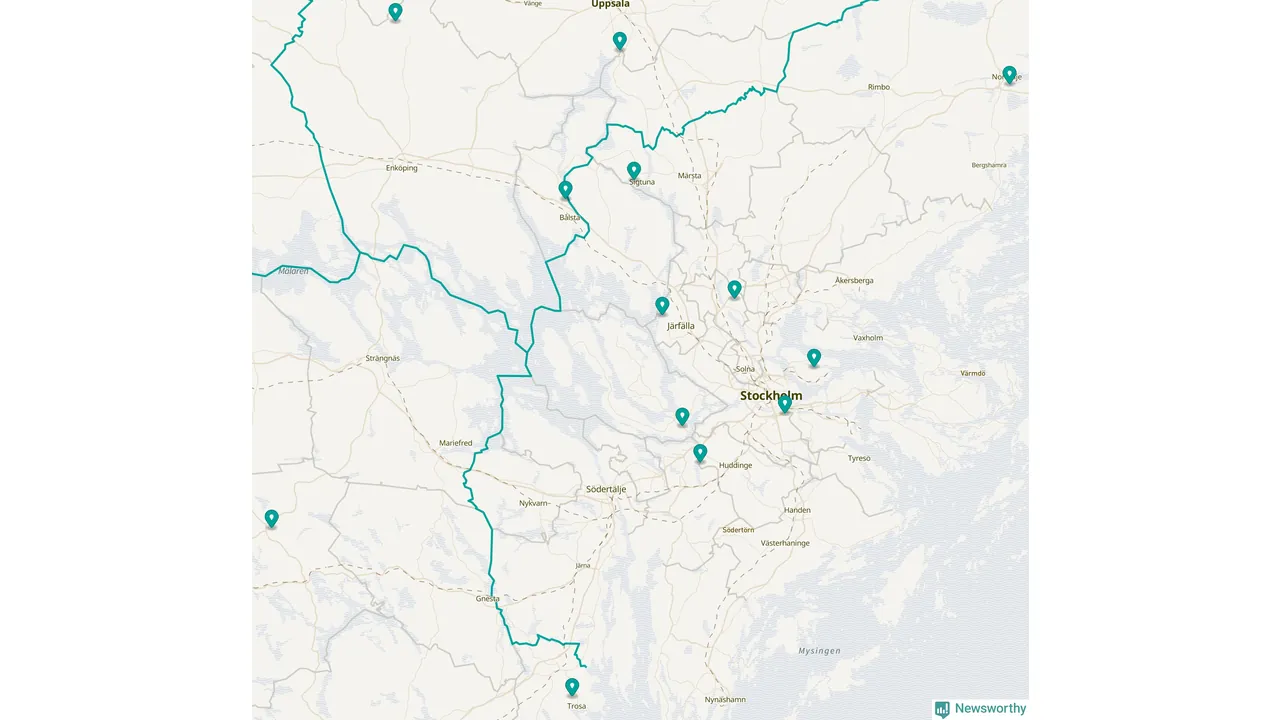This screenshot has height=720, width=1280.
Task: Click the Newsworthy chart logo icon
Action: [x=942, y=709]
